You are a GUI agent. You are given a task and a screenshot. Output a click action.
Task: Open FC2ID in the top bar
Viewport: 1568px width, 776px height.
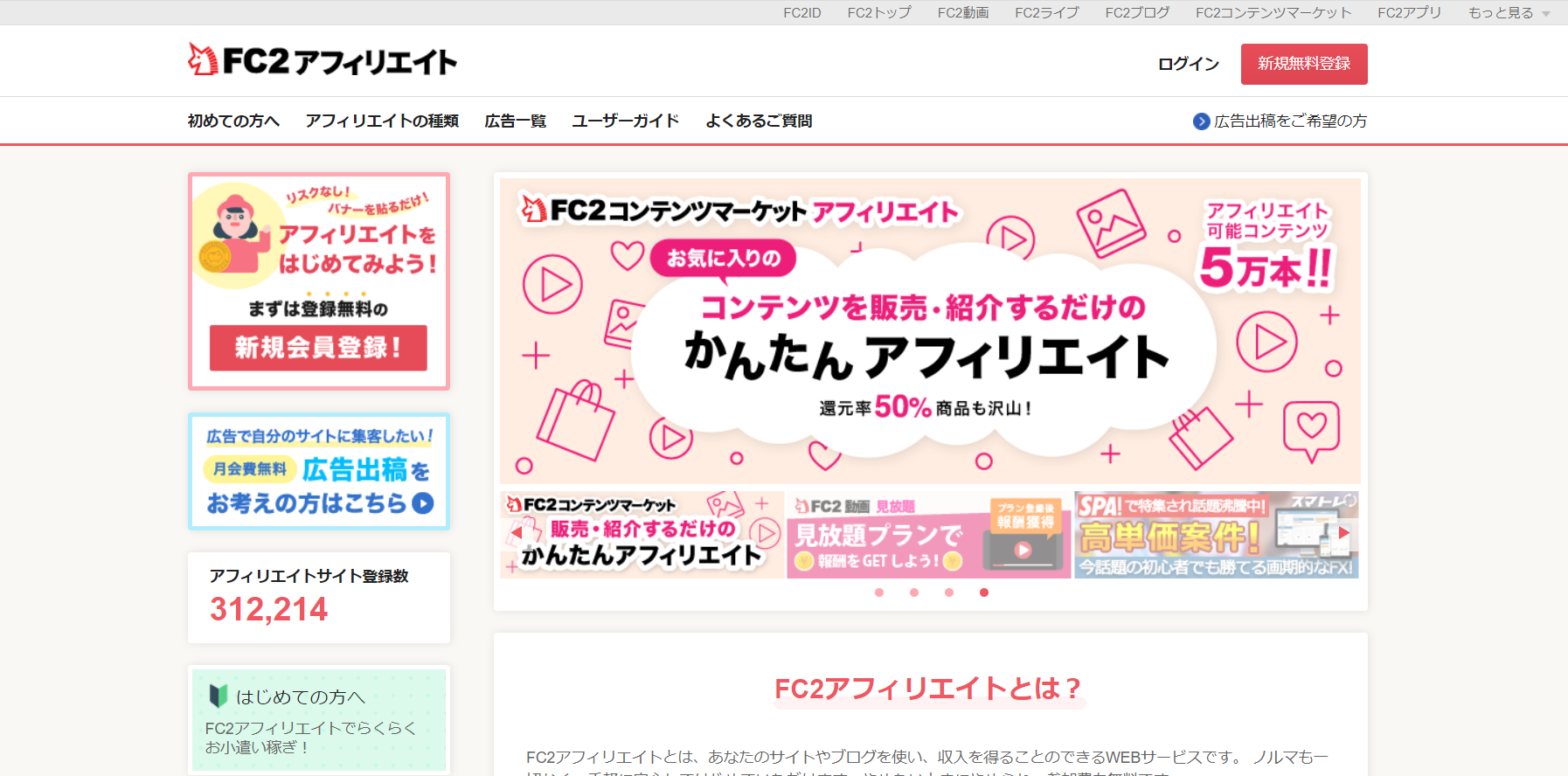pos(801,12)
